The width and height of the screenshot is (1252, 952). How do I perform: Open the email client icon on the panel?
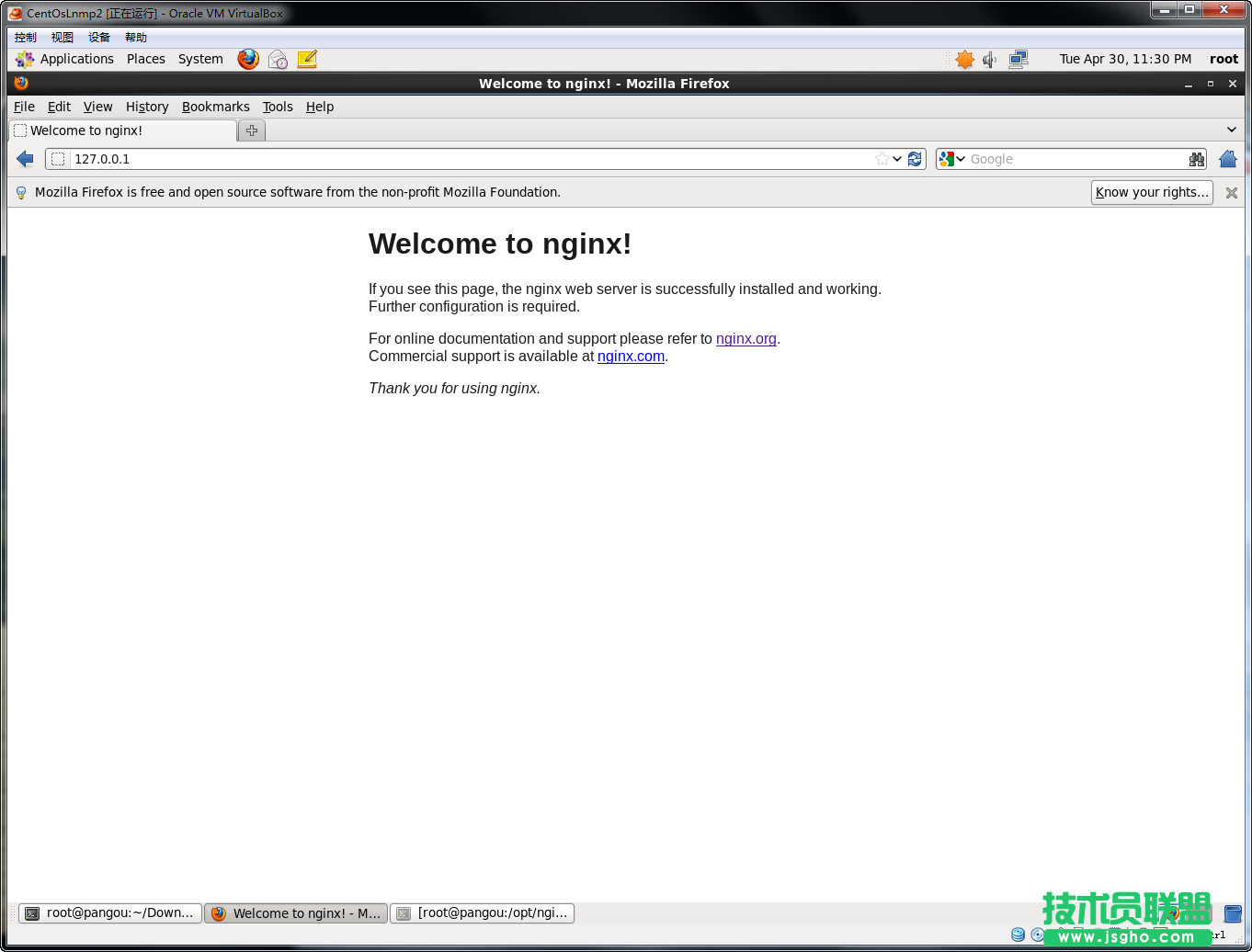[278, 59]
